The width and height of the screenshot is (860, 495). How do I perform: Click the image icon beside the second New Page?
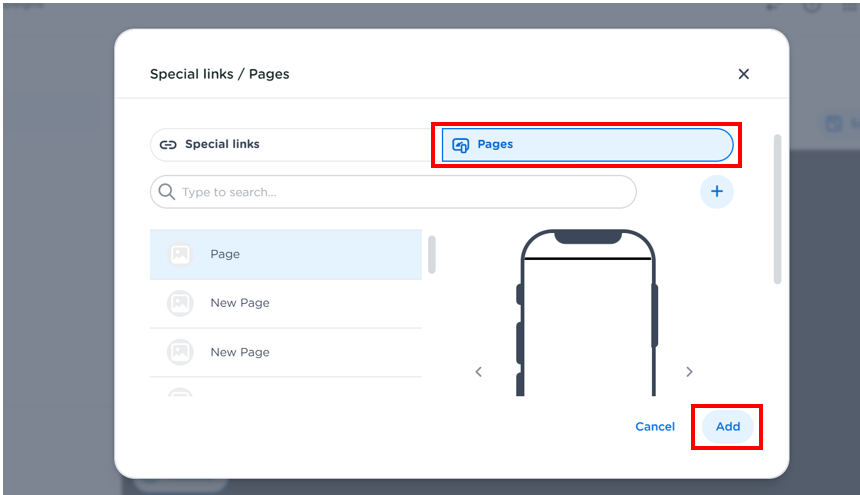180,352
